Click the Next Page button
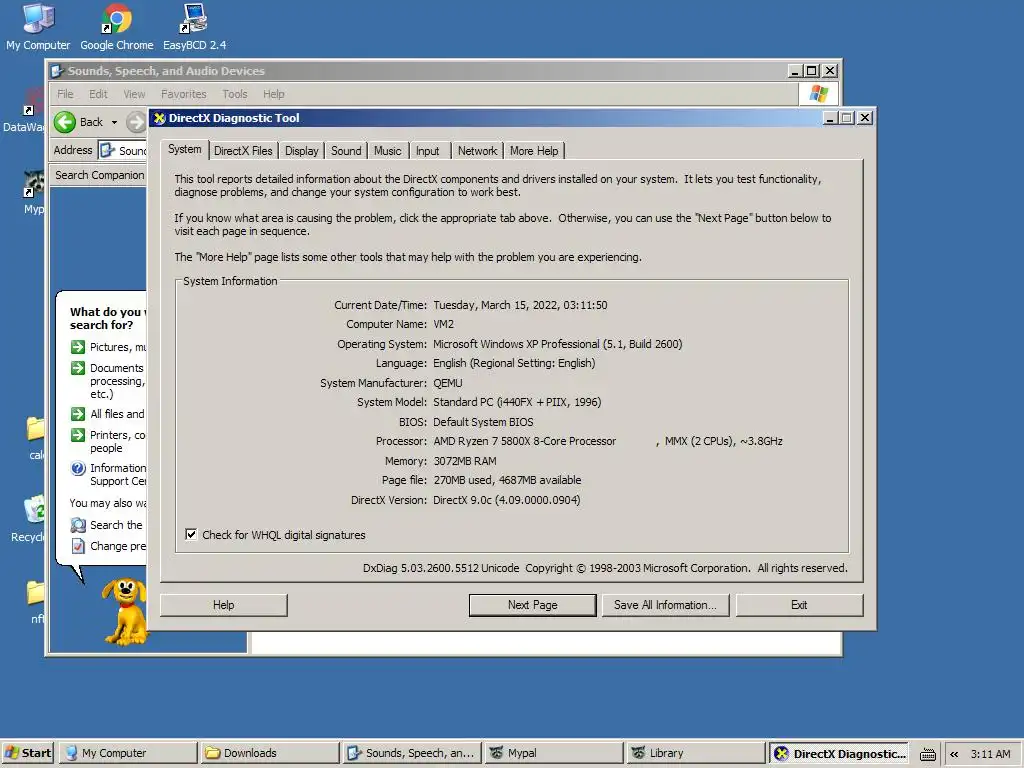 point(532,605)
